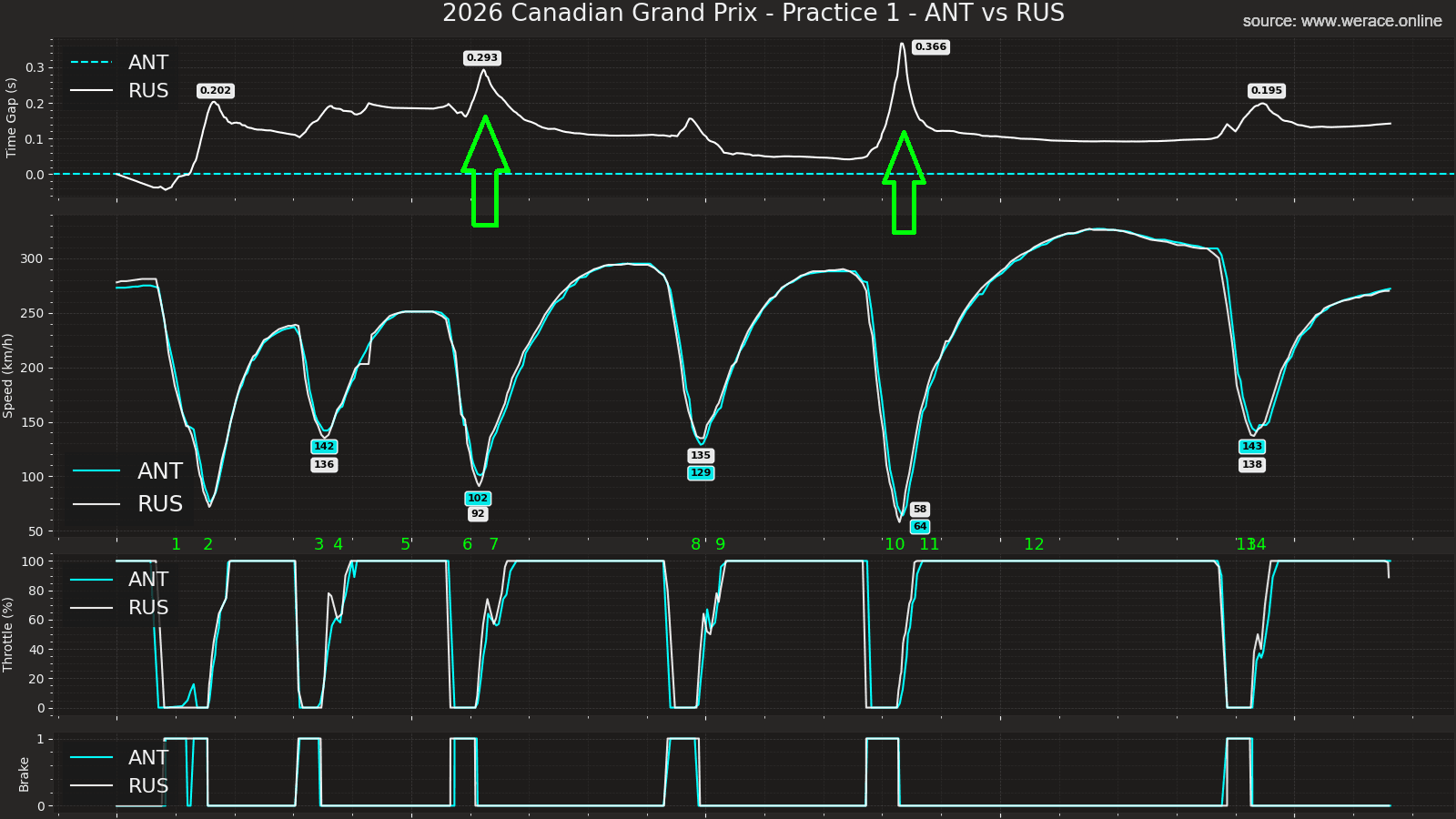Select RUS in the Throttle legend
Image resolution: width=1456 pixels, height=819 pixels.
(x=148, y=607)
